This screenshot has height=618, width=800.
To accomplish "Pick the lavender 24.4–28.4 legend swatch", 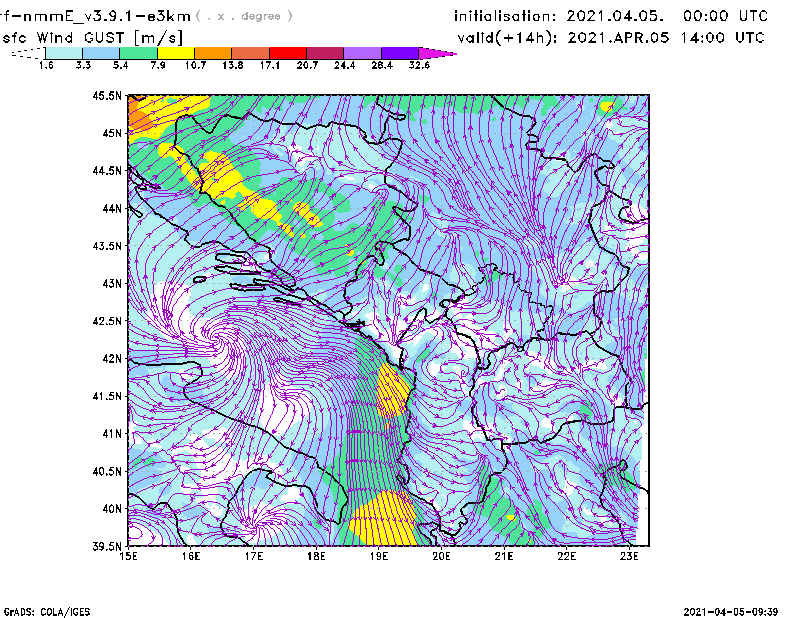I will tap(363, 53).
